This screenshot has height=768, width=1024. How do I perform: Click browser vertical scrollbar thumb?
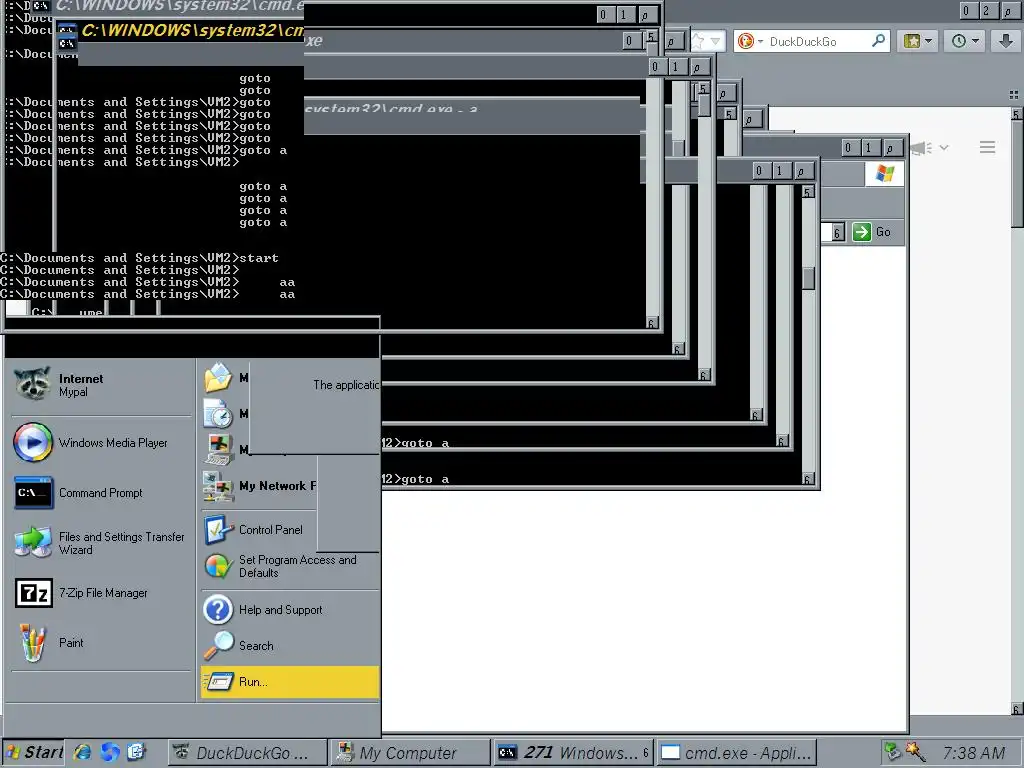pyautogui.click(x=1017, y=174)
